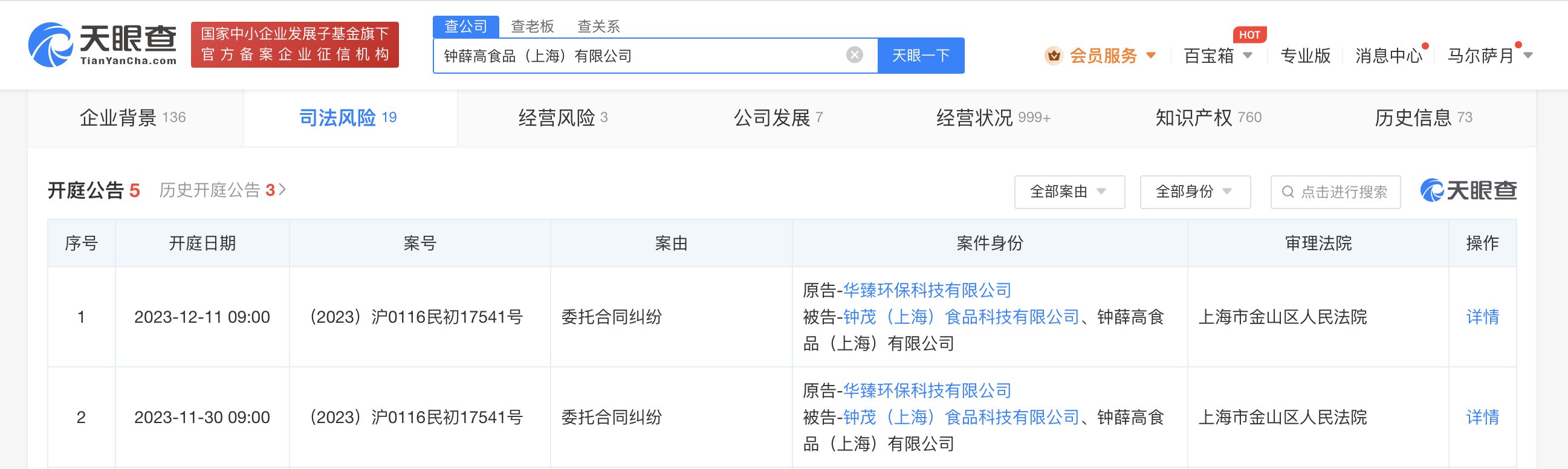Open the 马尔萨月 user account menu
This screenshot has width=1568, height=469.
pos(1488,56)
